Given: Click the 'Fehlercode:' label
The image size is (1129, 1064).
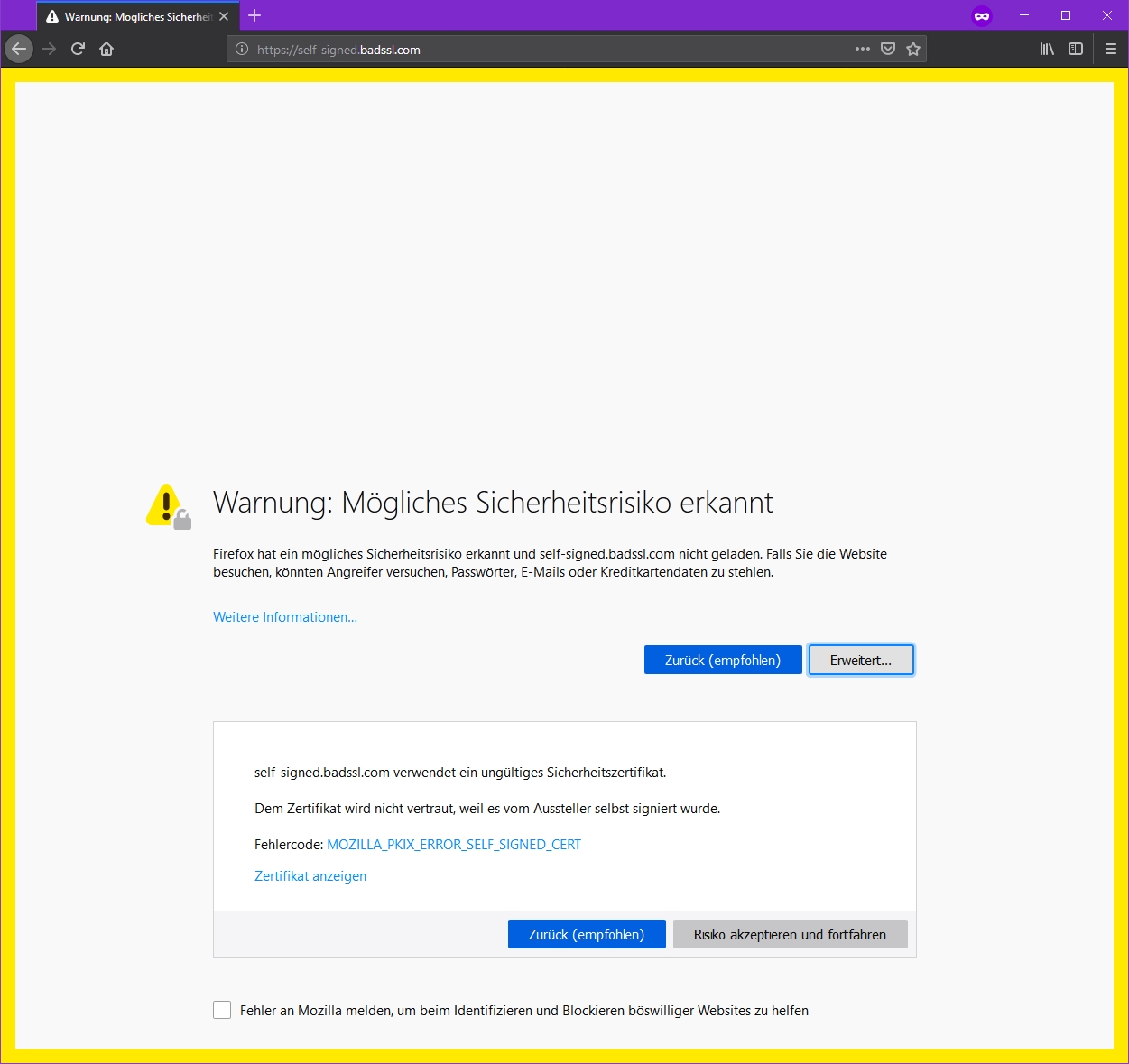Looking at the screenshot, I should (x=289, y=845).
